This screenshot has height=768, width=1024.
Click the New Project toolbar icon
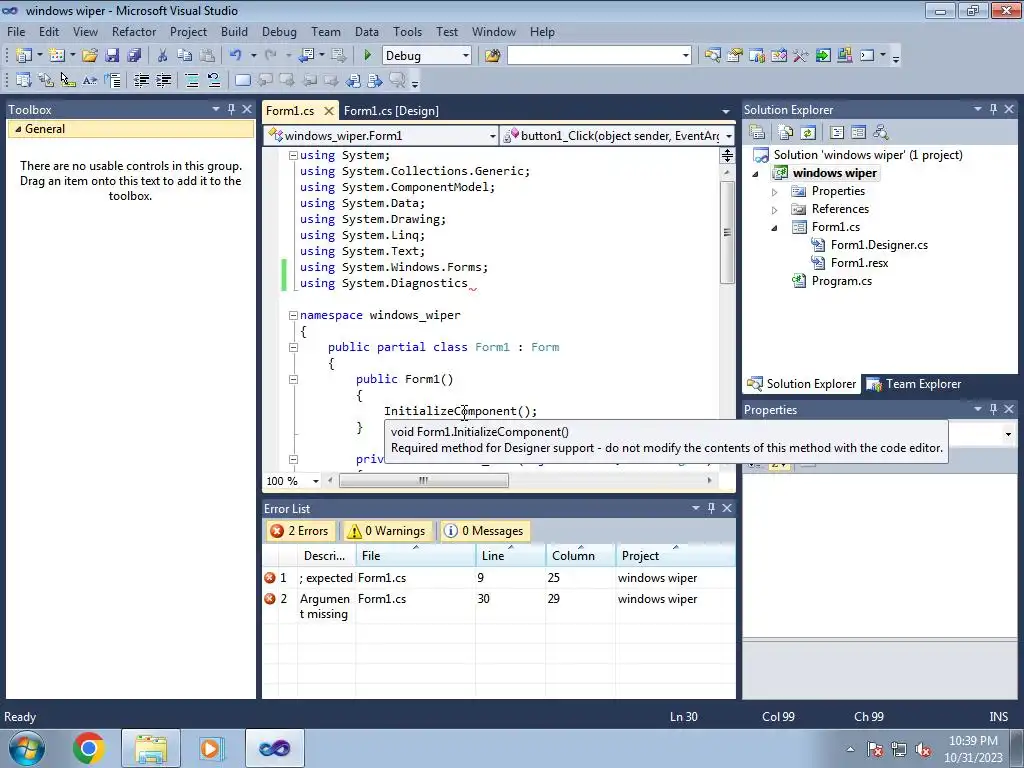tap(24, 56)
